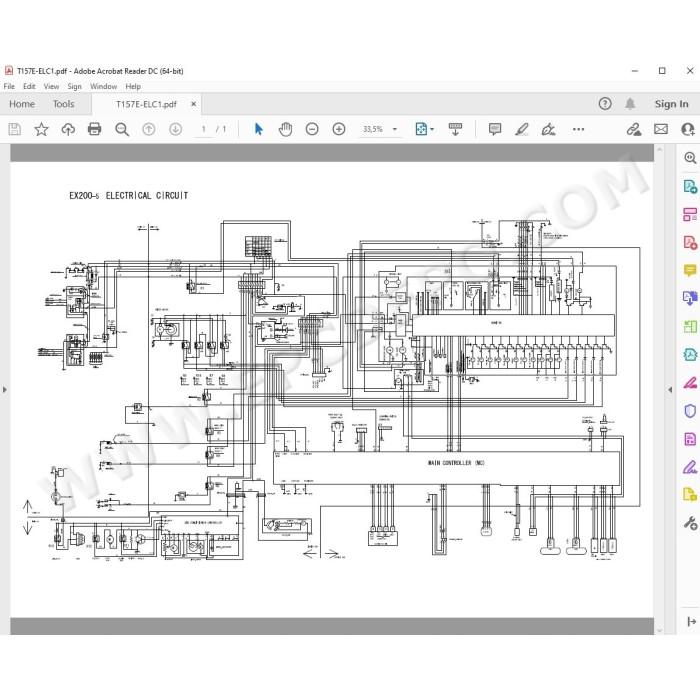Open the Sign menu
Screen dimensions: 700x700
tap(75, 87)
